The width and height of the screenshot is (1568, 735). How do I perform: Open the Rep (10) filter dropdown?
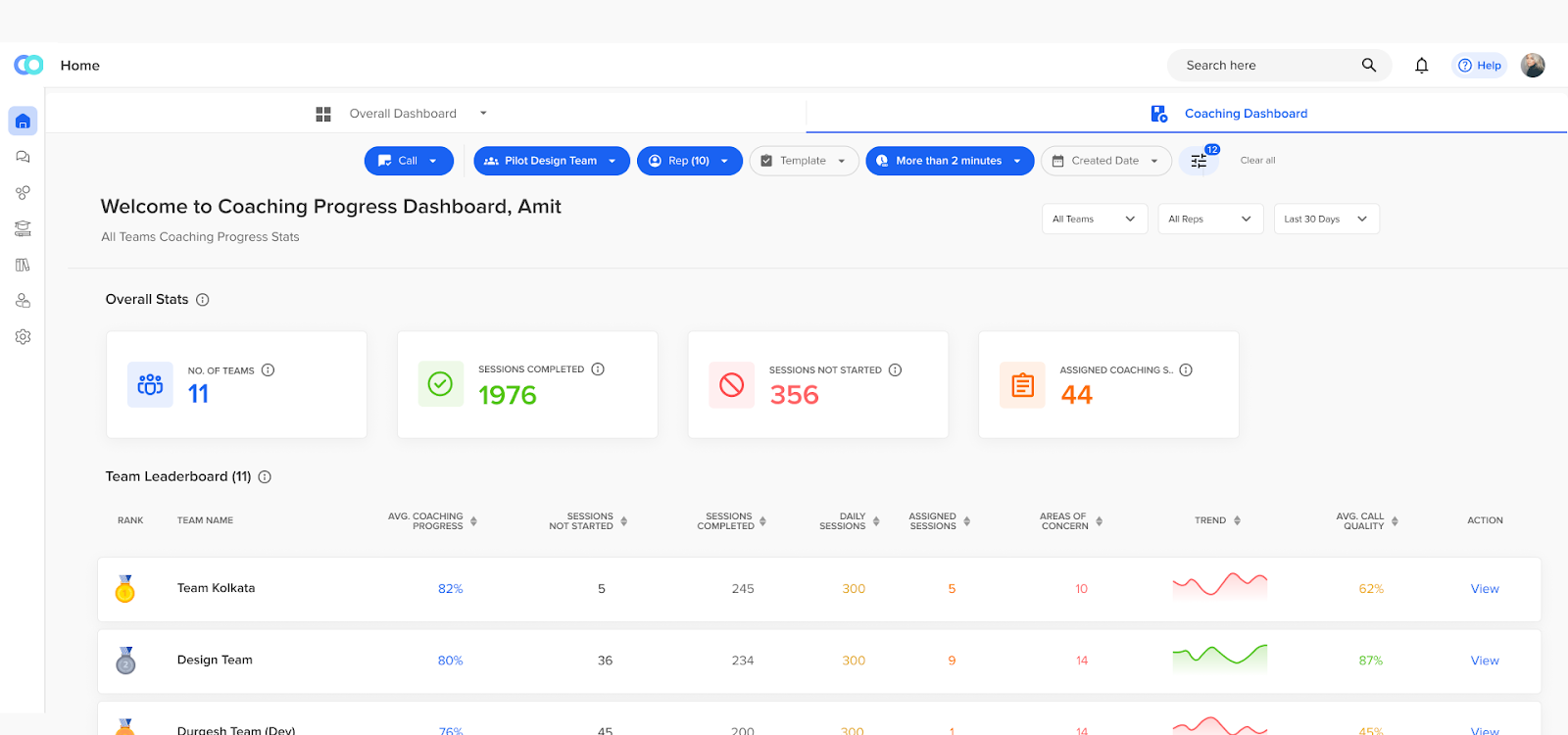tap(690, 161)
